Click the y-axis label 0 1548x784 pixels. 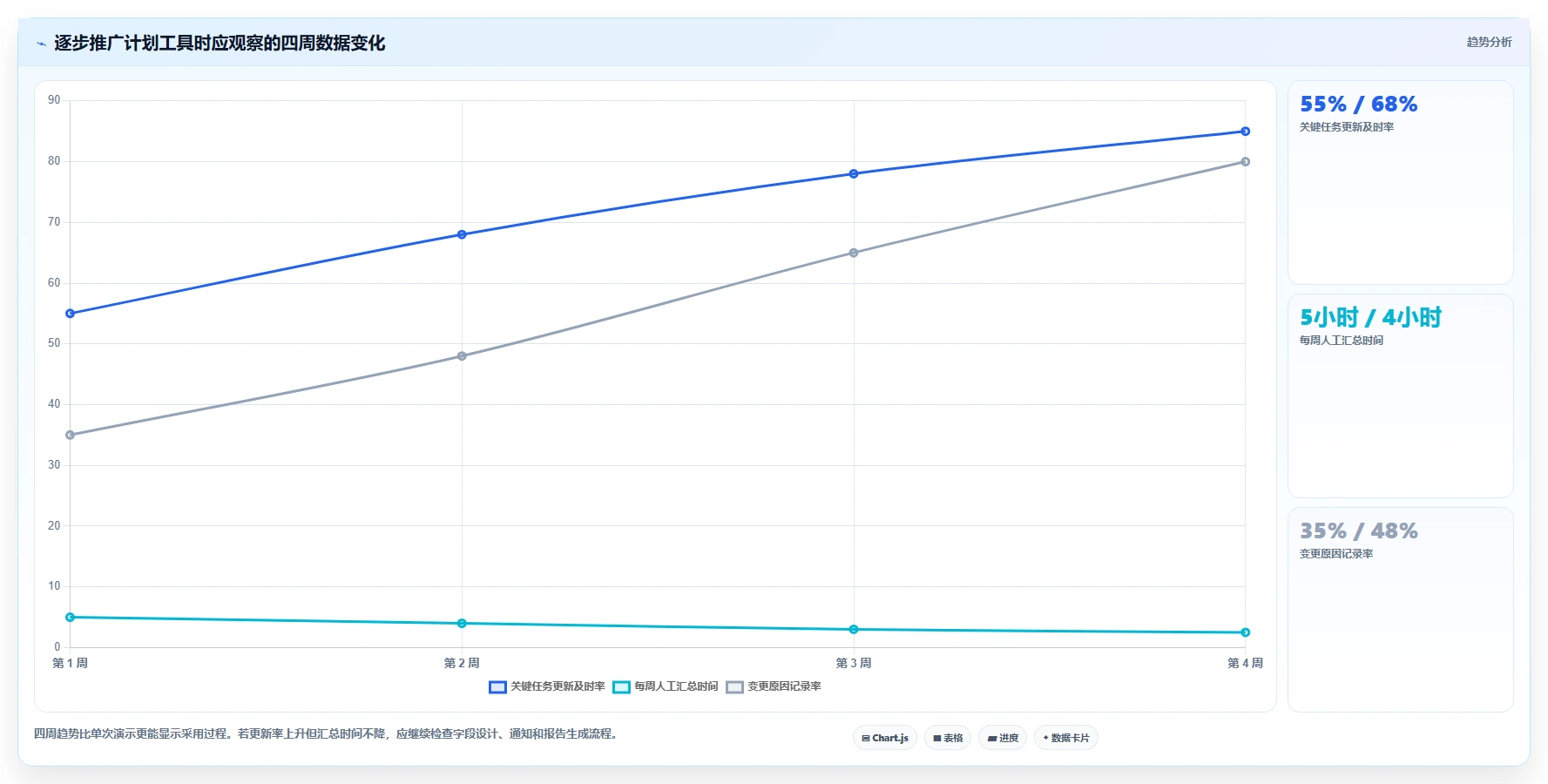(x=57, y=646)
